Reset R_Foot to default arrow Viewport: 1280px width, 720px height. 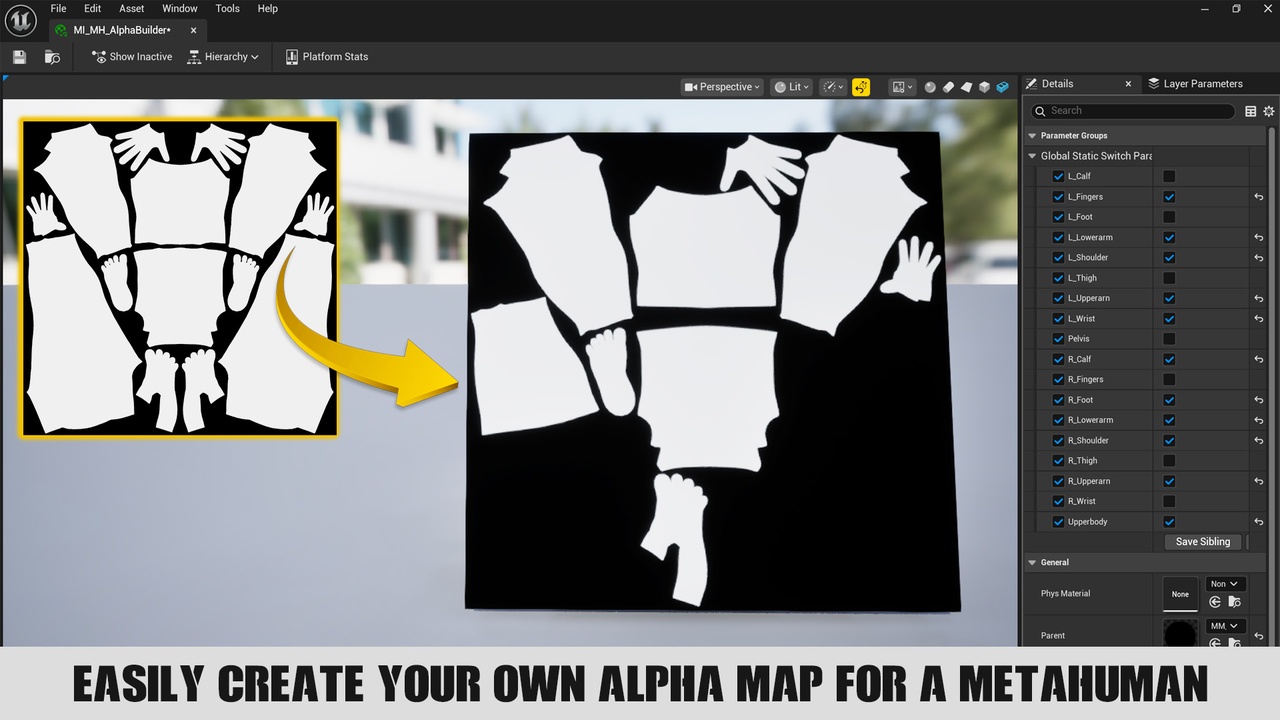(x=1259, y=400)
